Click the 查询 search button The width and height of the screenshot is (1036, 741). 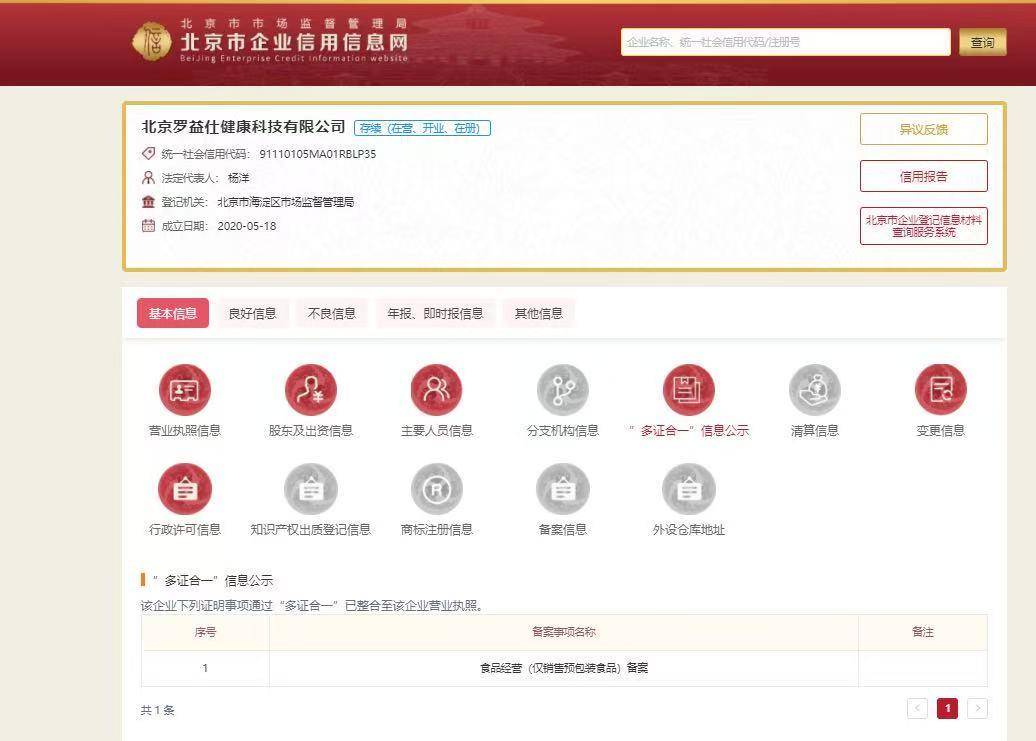[982, 42]
